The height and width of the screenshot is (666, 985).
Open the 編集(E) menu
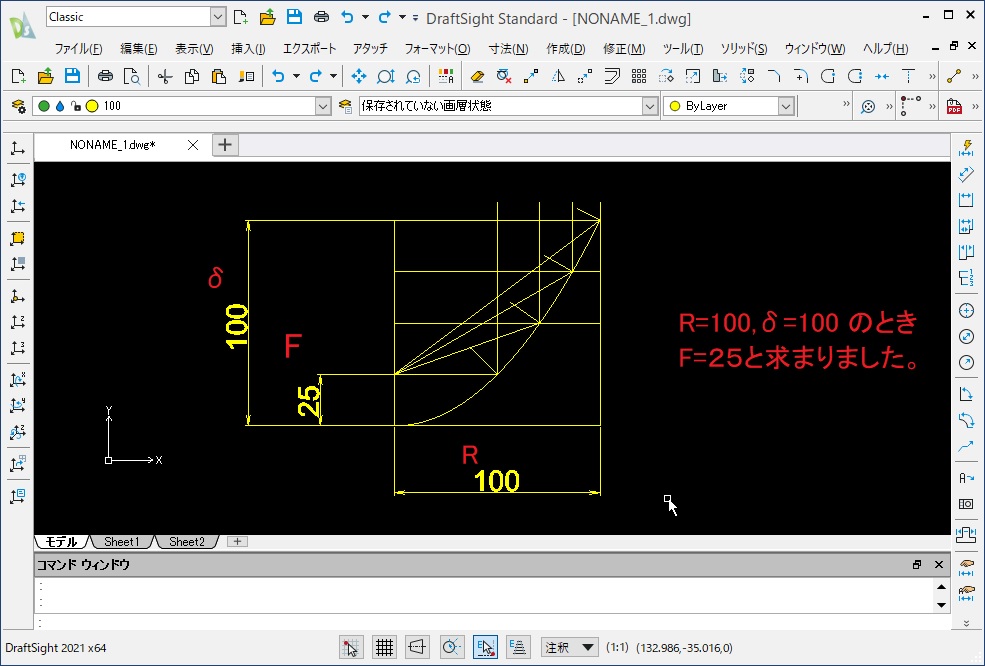click(139, 49)
